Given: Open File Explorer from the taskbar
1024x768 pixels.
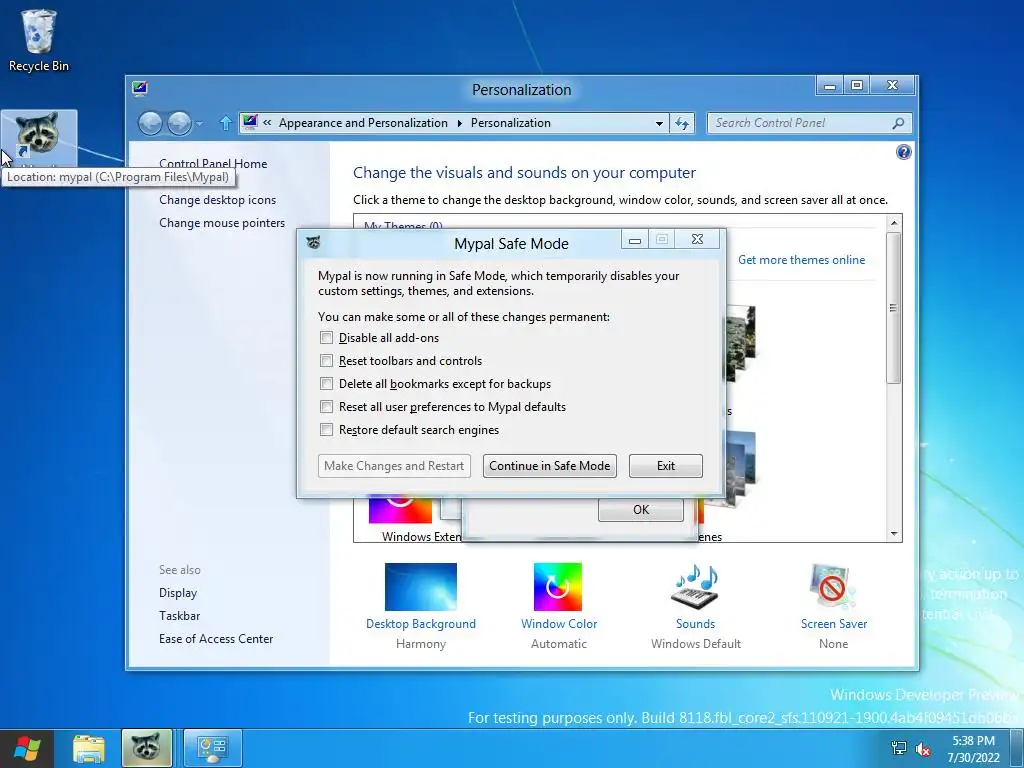Looking at the screenshot, I should (88, 748).
